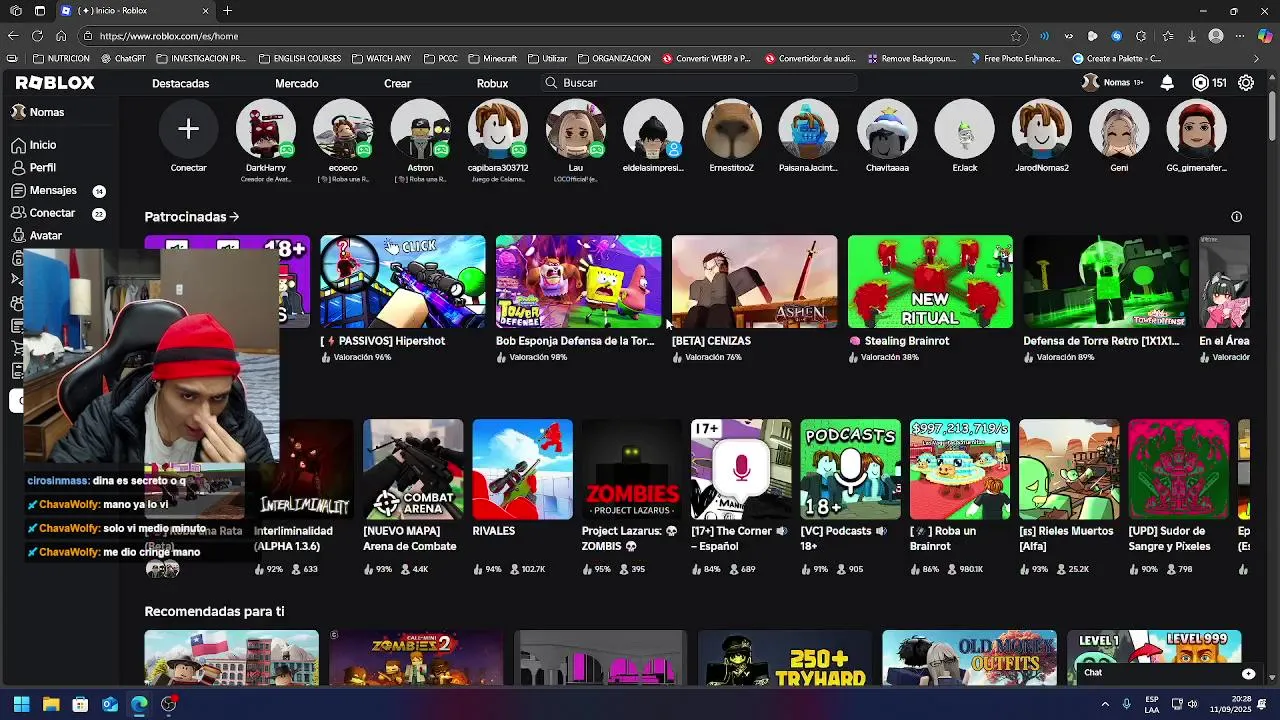This screenshot has width=1280, height=720.
Task: Open the Patrocinadas info icon
Action: click(1236, 217)
